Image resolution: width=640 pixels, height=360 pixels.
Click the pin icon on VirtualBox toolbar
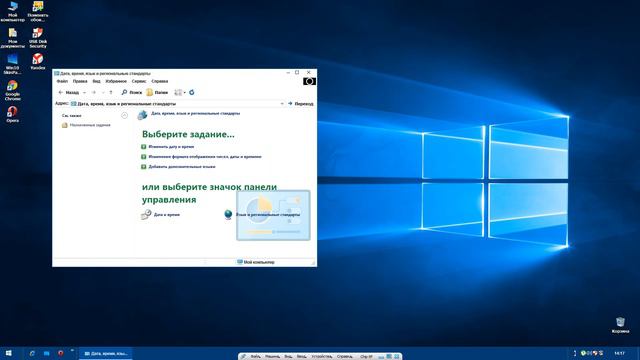tap(244, 357)
